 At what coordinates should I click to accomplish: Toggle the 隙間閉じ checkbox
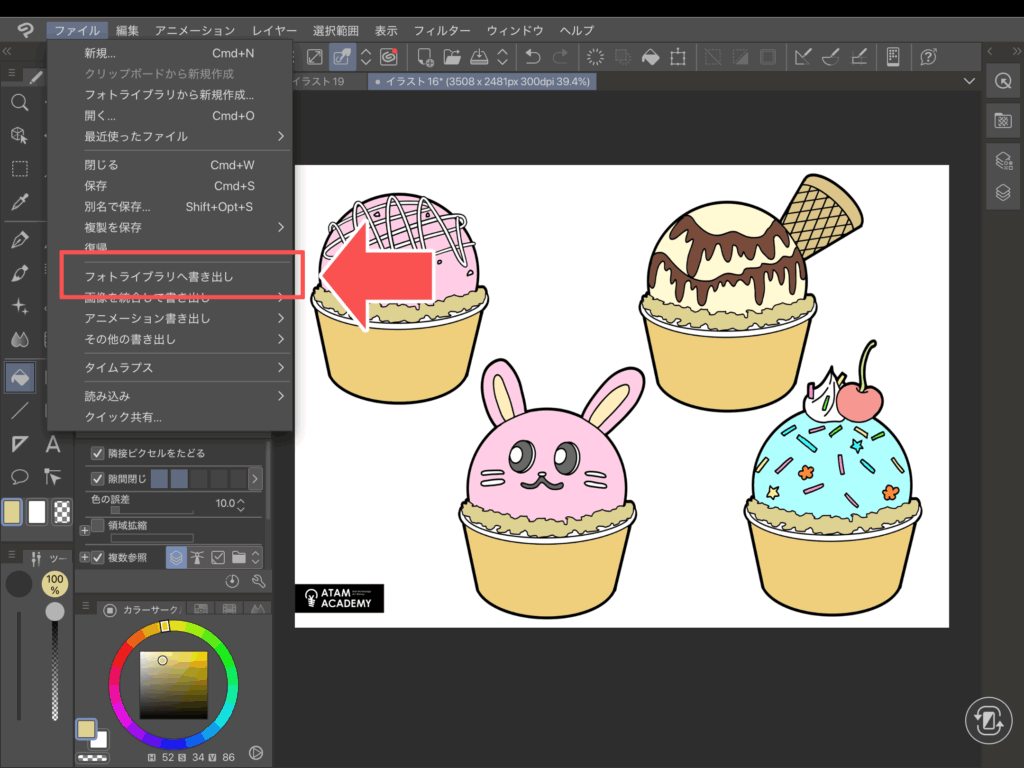pos(98,480)
